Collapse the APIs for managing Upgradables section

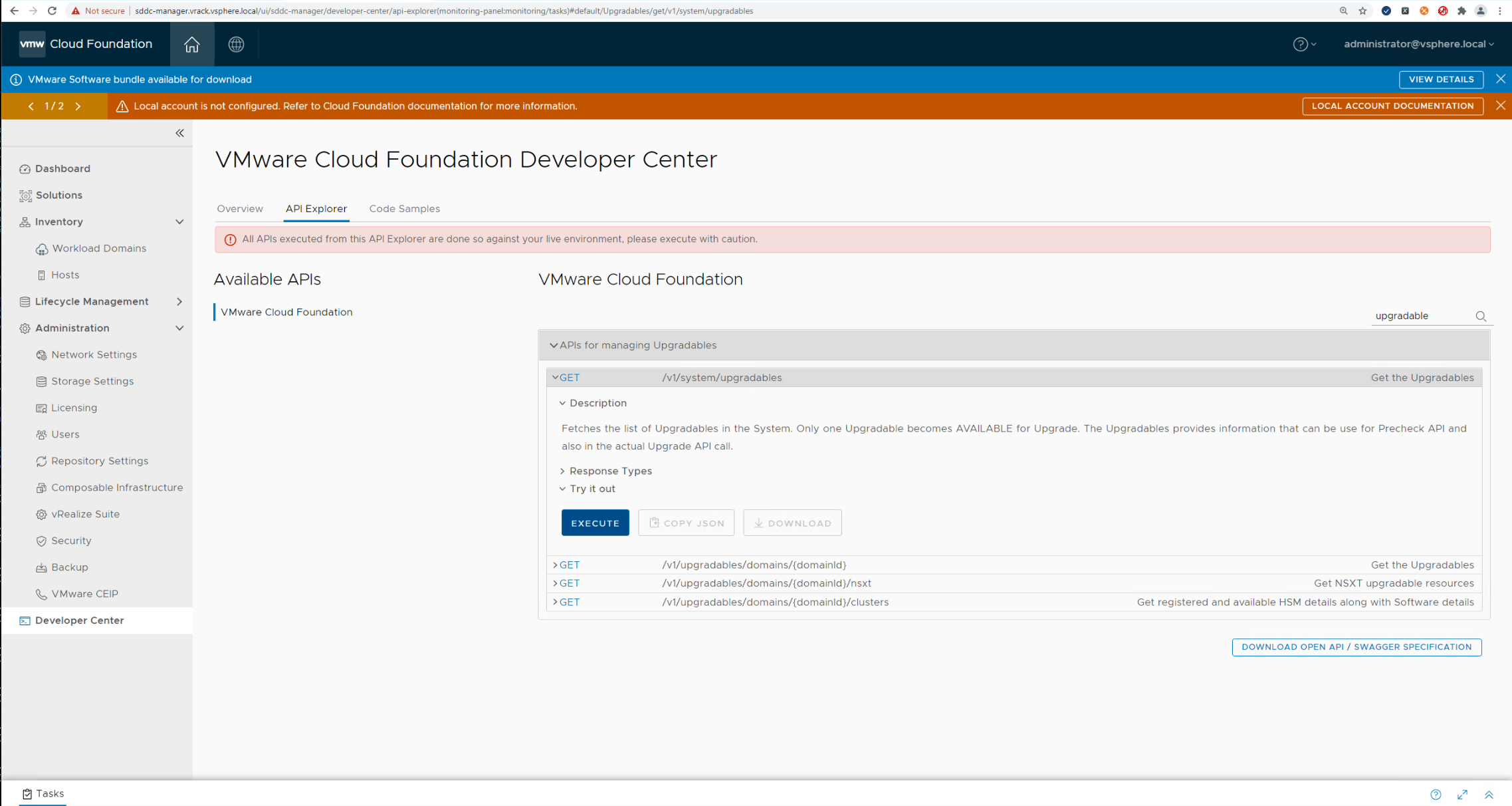click(x=554, y=345)
